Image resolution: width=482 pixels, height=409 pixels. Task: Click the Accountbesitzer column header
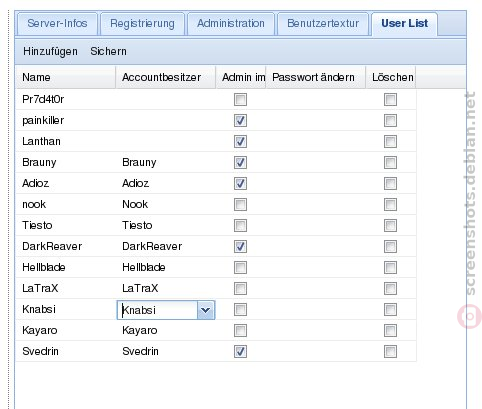pos(166,77)
